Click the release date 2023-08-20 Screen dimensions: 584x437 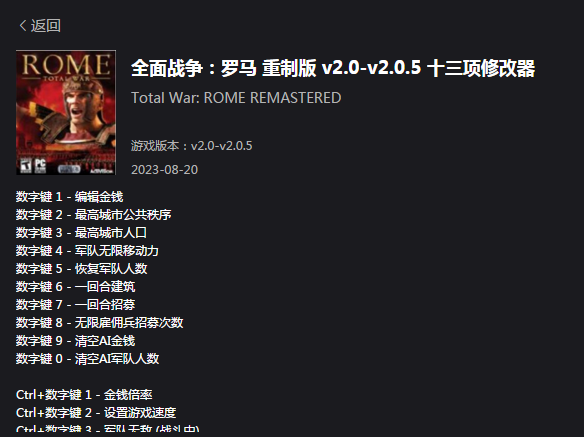coord(164,170)
